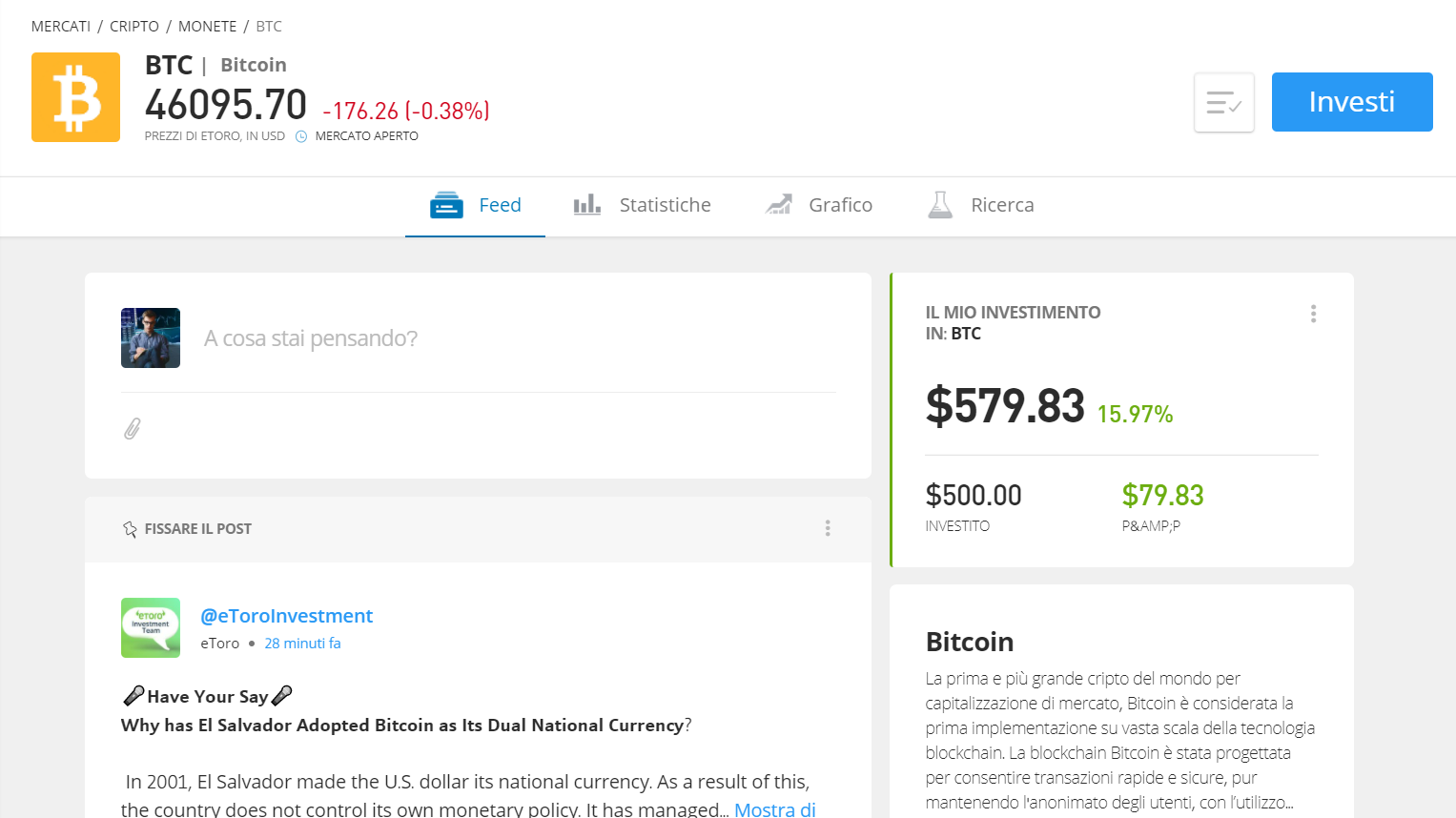The width and height of the screenshot is (1456, 818).
Task: Click the eToroInvestment avatar
Action: [151, 627]
